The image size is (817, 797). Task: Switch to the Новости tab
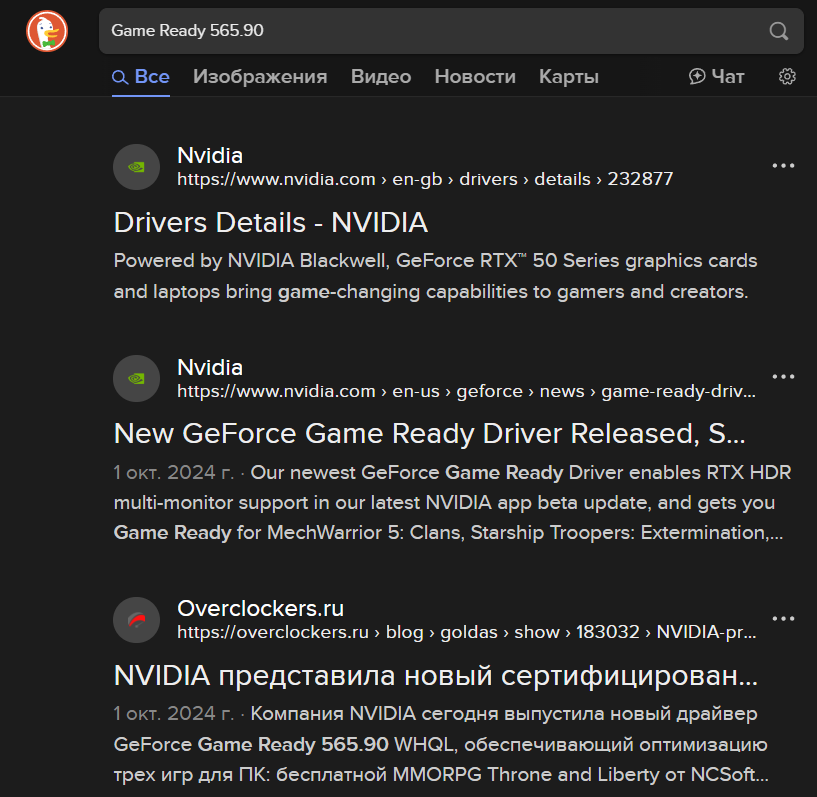click(x=475, y=77)
